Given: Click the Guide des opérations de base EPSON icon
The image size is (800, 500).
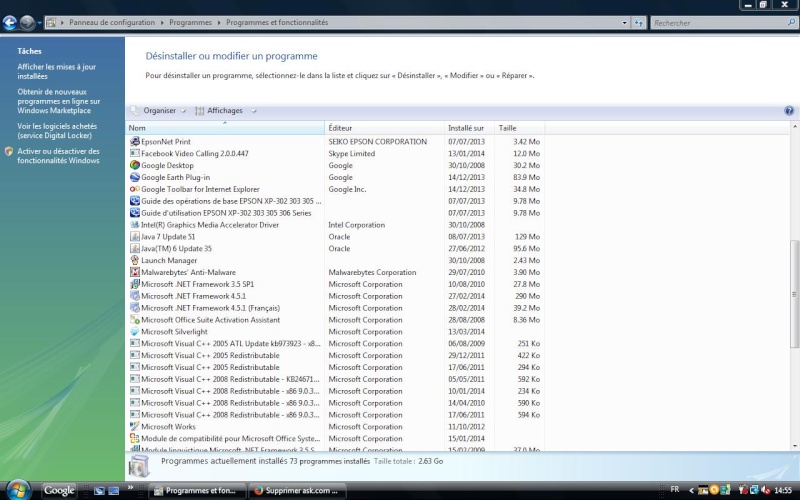Looking at the screenshot, I should pyautogui.click(x=135, y=201).
